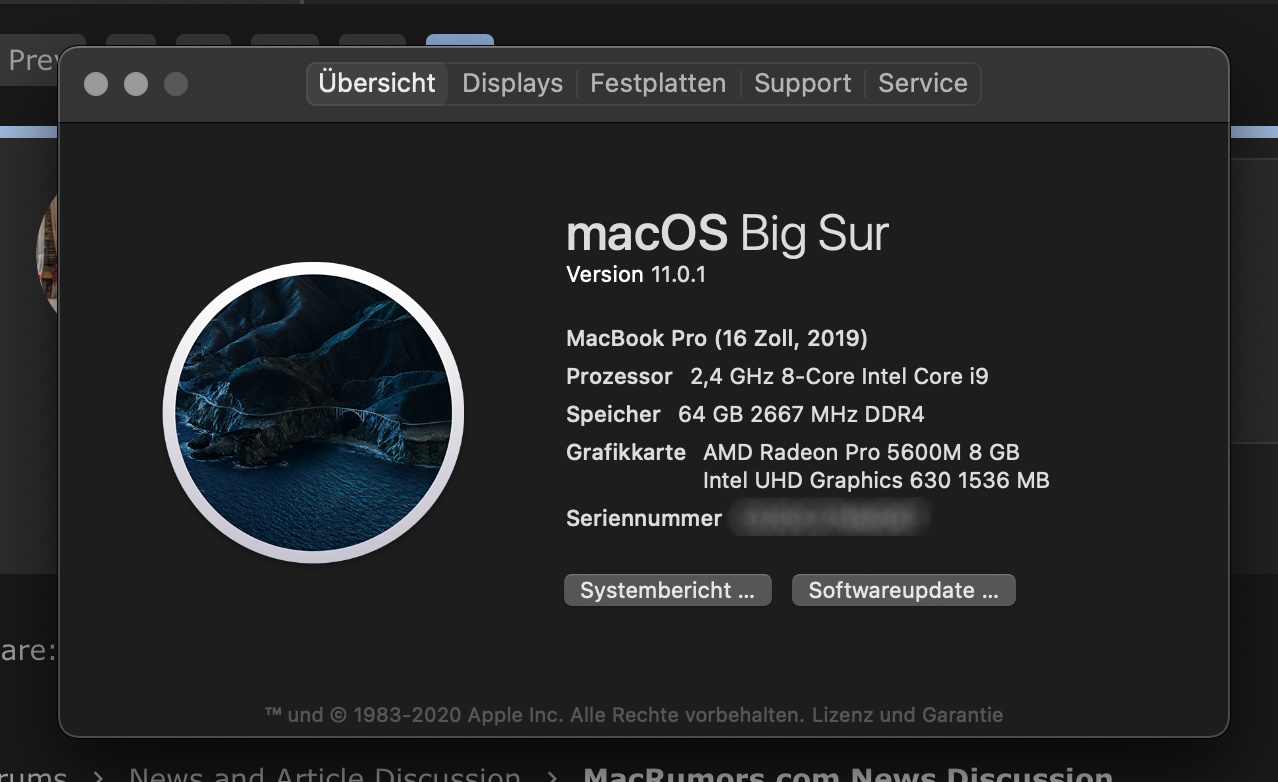Click the macOS Big Sur title
The height and width of the screenshot is (782, 1278).
tap(727, 234)
